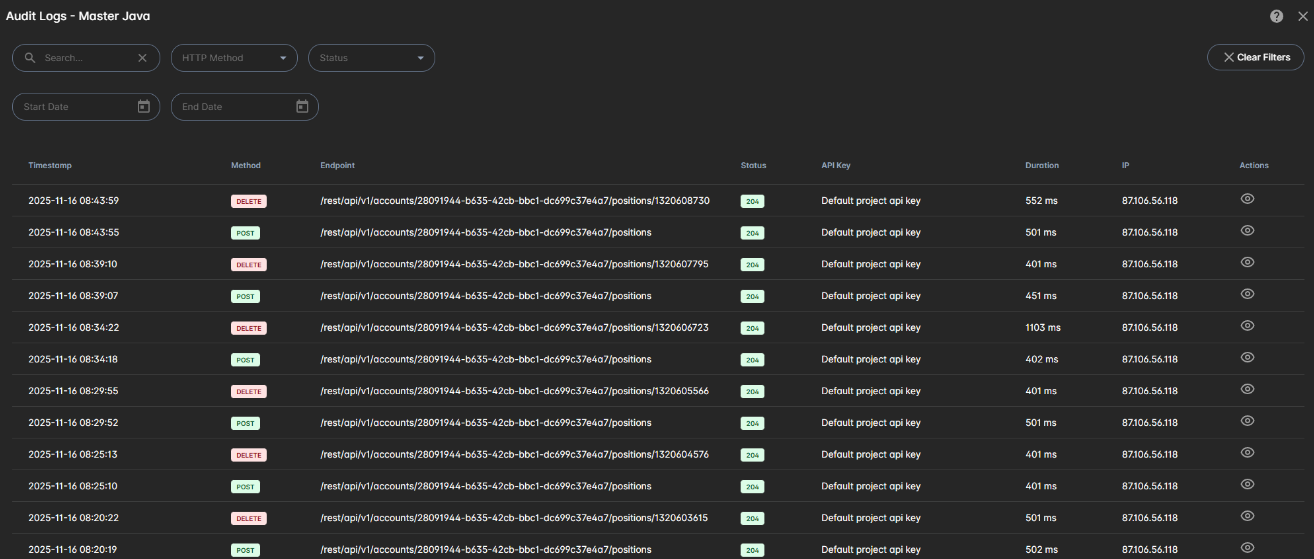
Task: View details of 08:25:13 DELETE log entry
Action: pos(1247,452)
